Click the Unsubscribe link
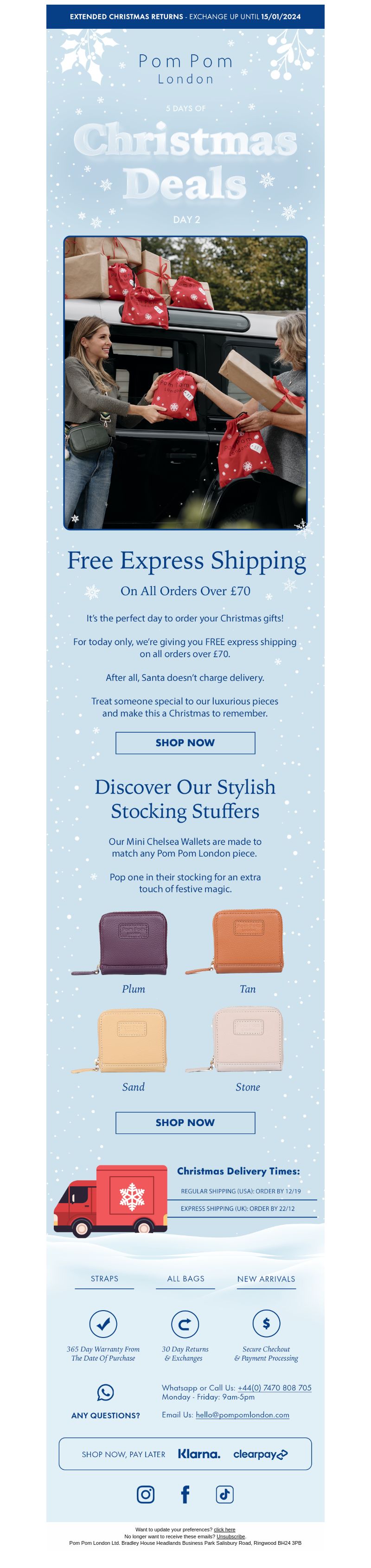Viewport: 371px width, 1568px height. 230,1536
